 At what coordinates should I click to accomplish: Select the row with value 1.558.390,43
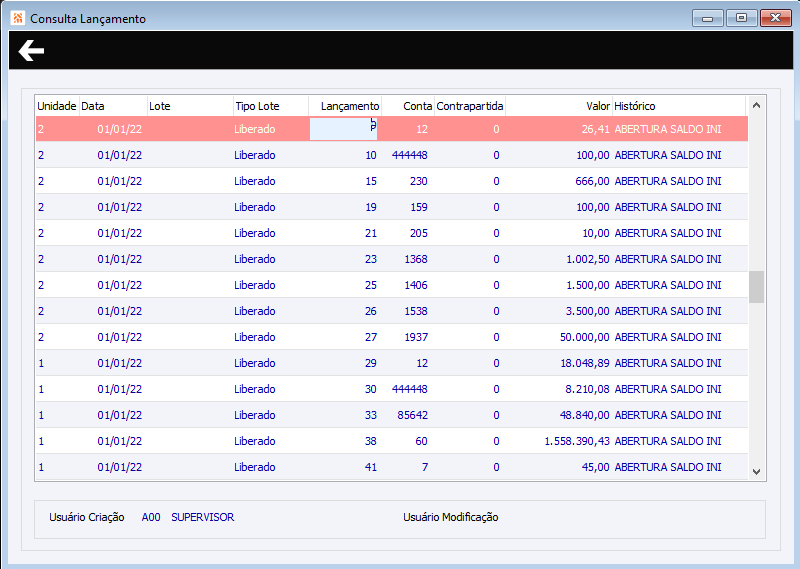coord(577,441)
